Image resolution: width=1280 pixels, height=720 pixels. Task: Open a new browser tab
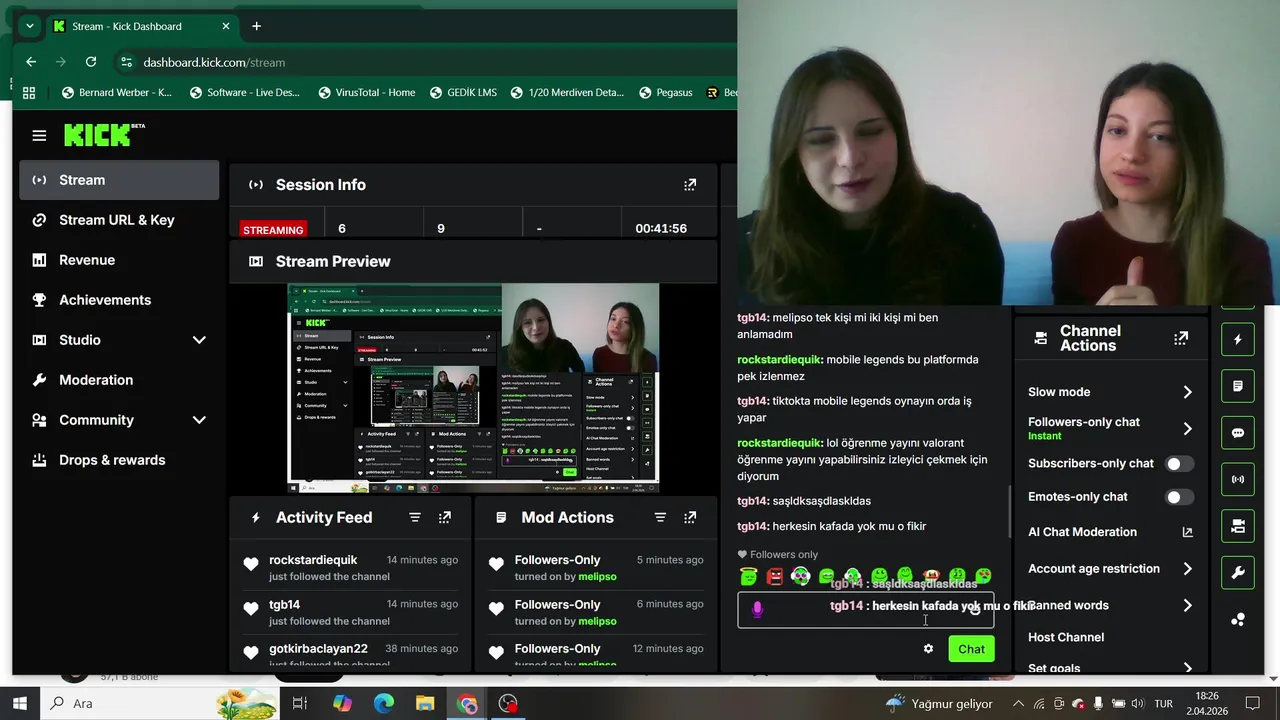[x=256, y=26]
